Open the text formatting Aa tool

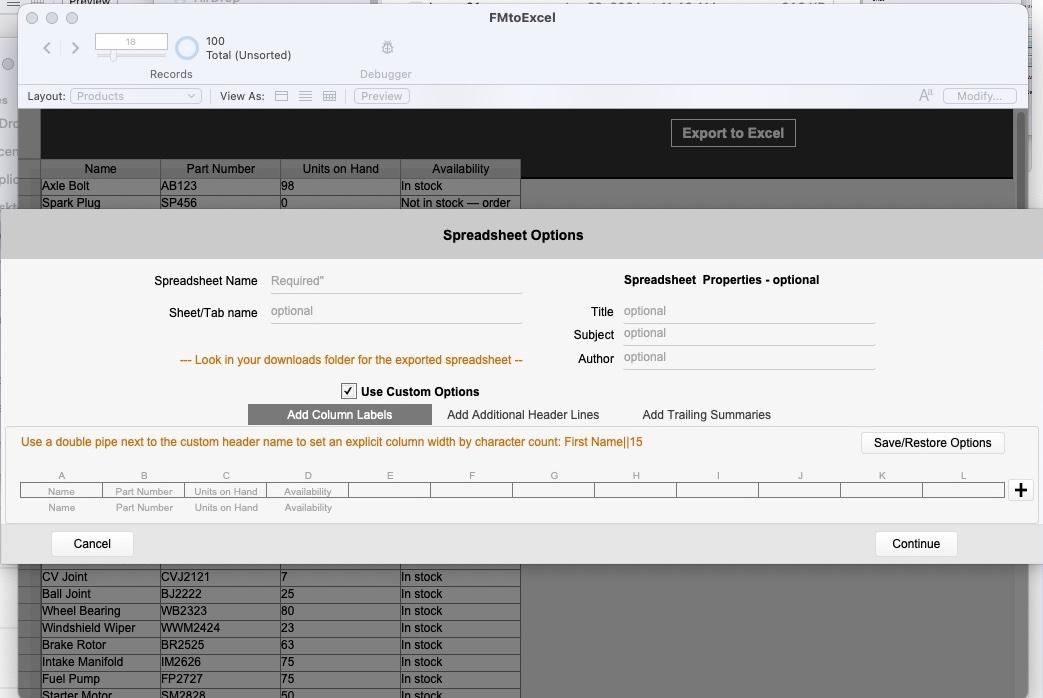coord(924,95)
